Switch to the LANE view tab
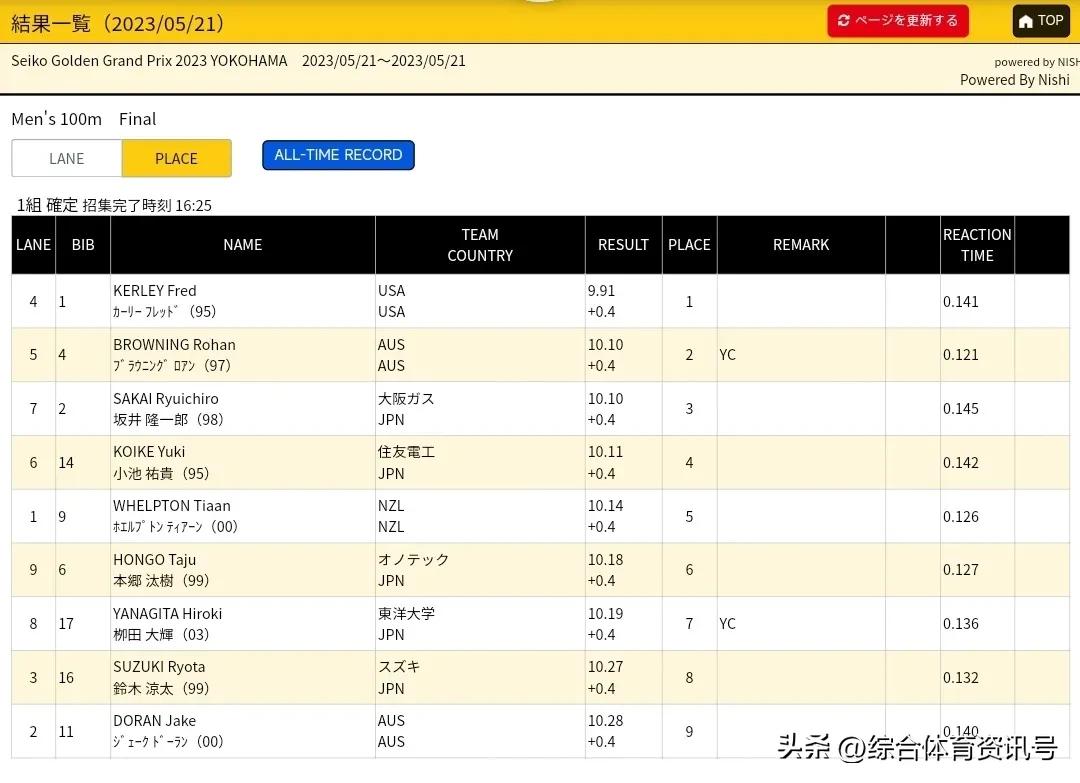The image size is (1080, 783). (x=66, y=158)
